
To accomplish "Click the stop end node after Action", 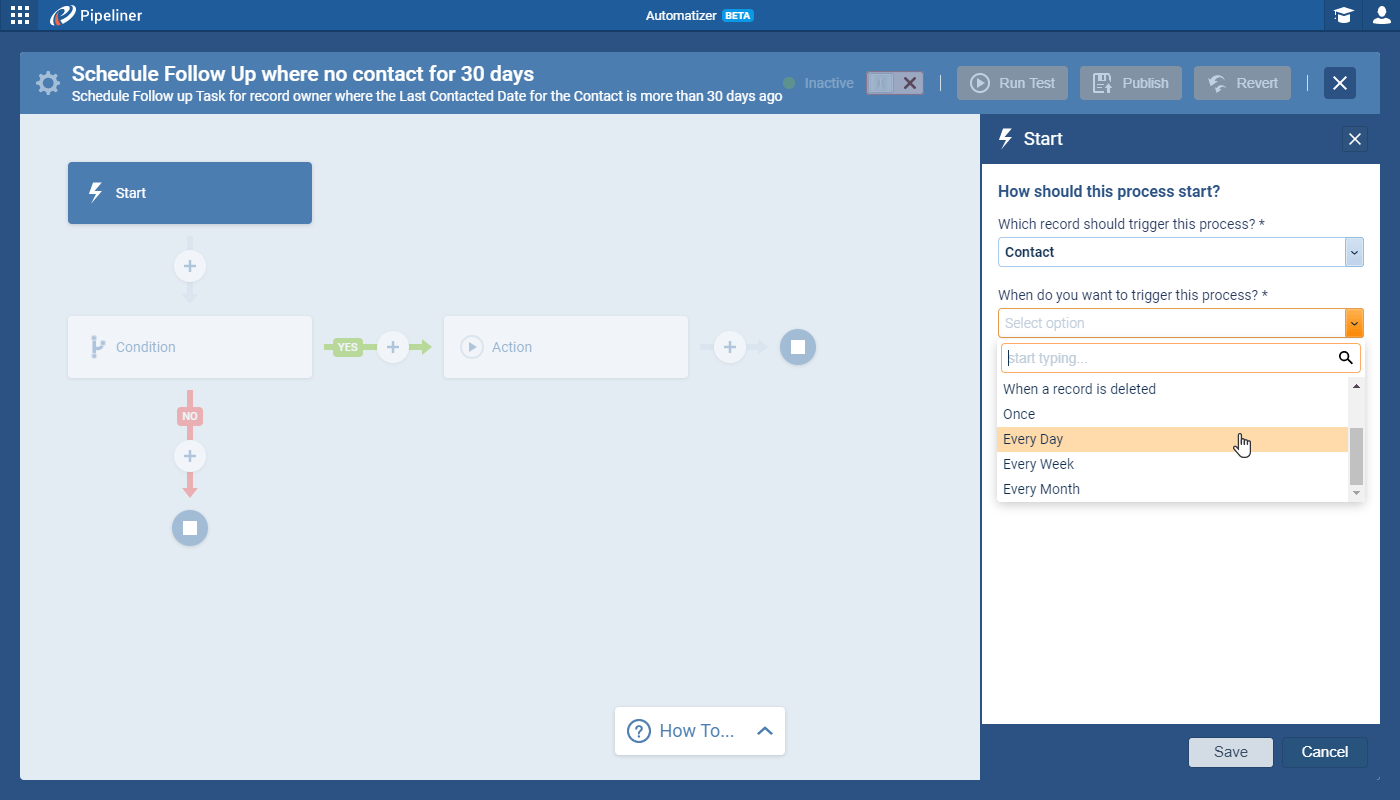I will pos(798,347).
